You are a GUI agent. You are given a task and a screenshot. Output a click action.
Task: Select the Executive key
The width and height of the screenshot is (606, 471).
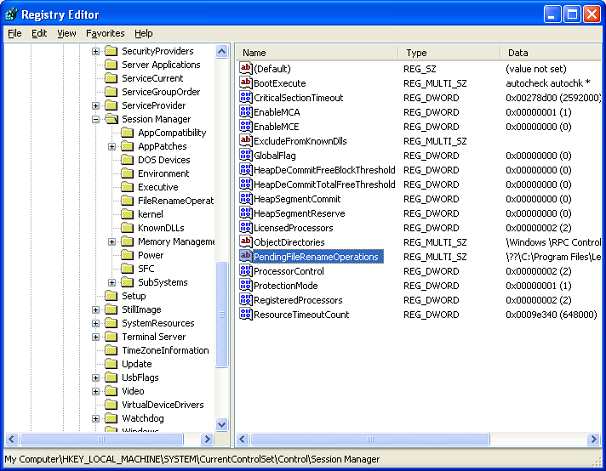[158, 187]
